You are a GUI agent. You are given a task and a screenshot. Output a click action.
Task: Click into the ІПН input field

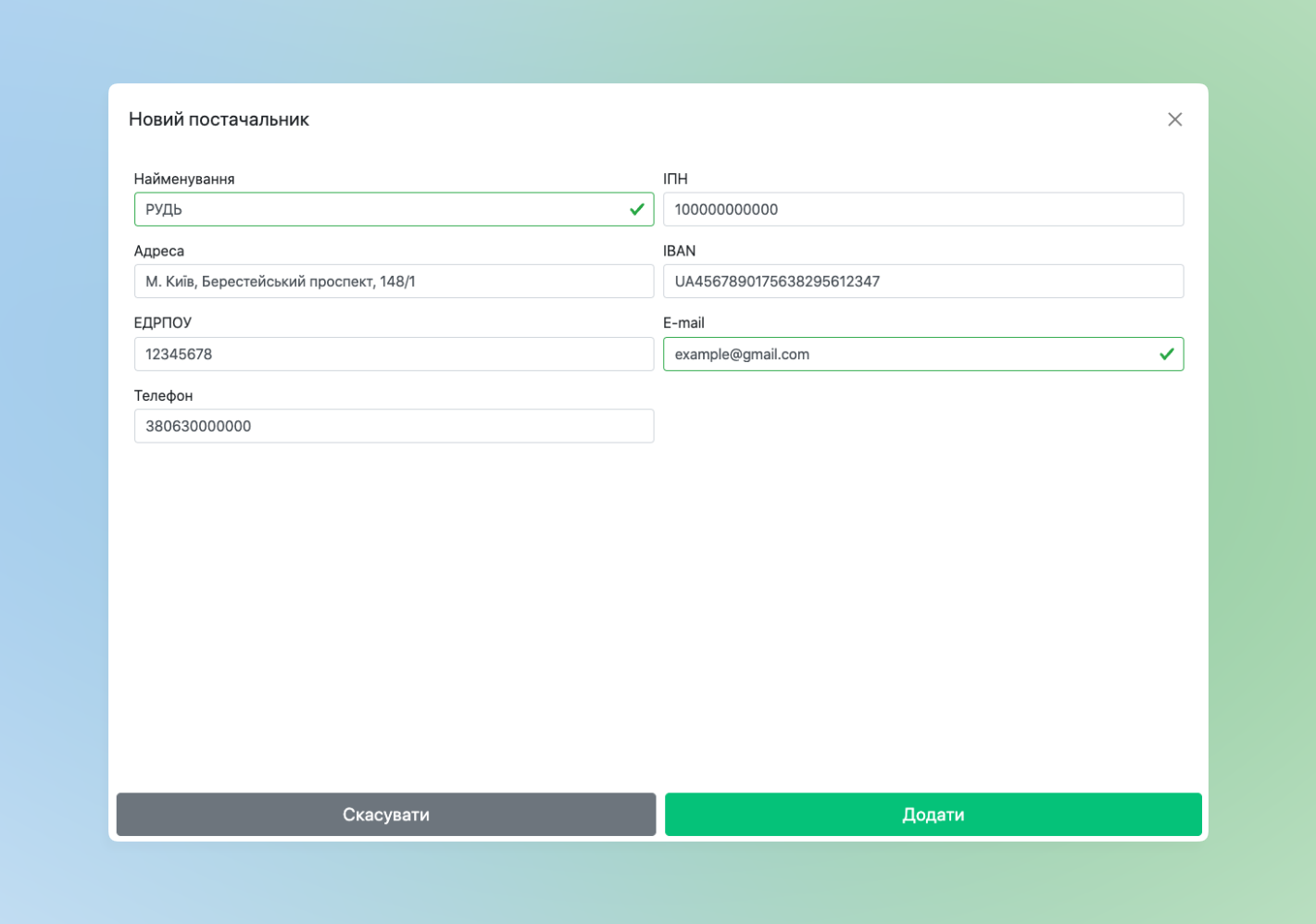922,209
